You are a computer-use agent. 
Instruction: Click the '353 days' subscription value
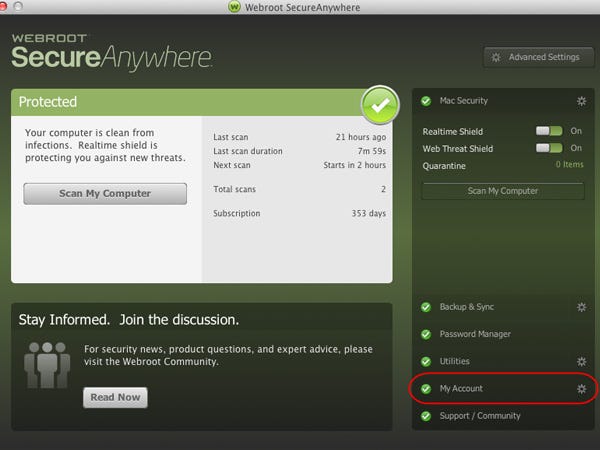point(368,213)
